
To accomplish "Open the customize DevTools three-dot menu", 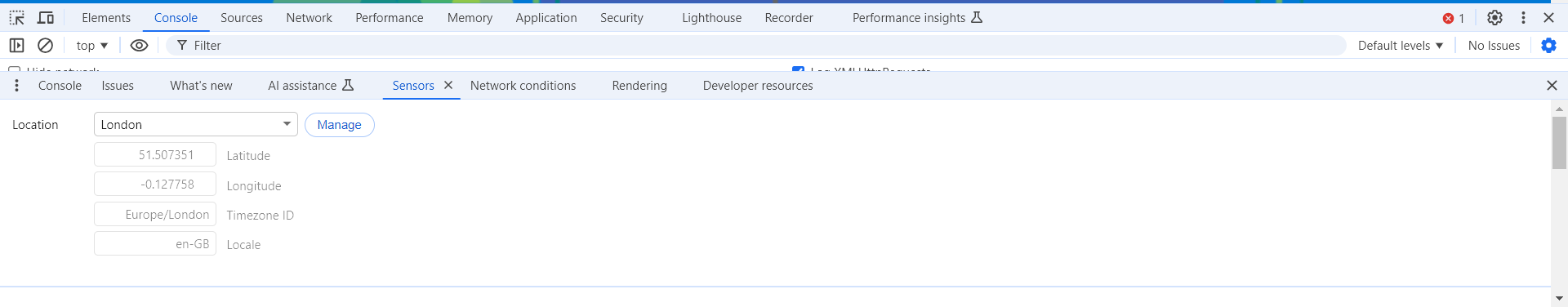I will 1523,17.
